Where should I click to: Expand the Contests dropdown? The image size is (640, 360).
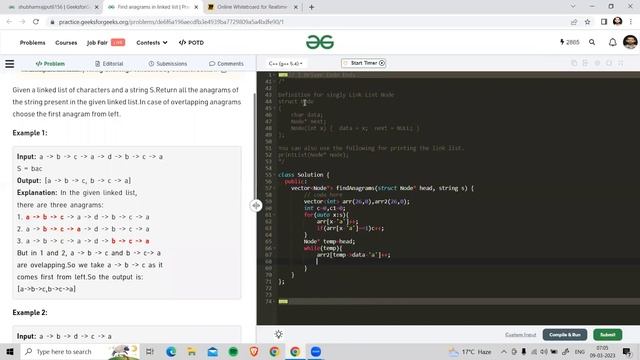tap(152, 42)
